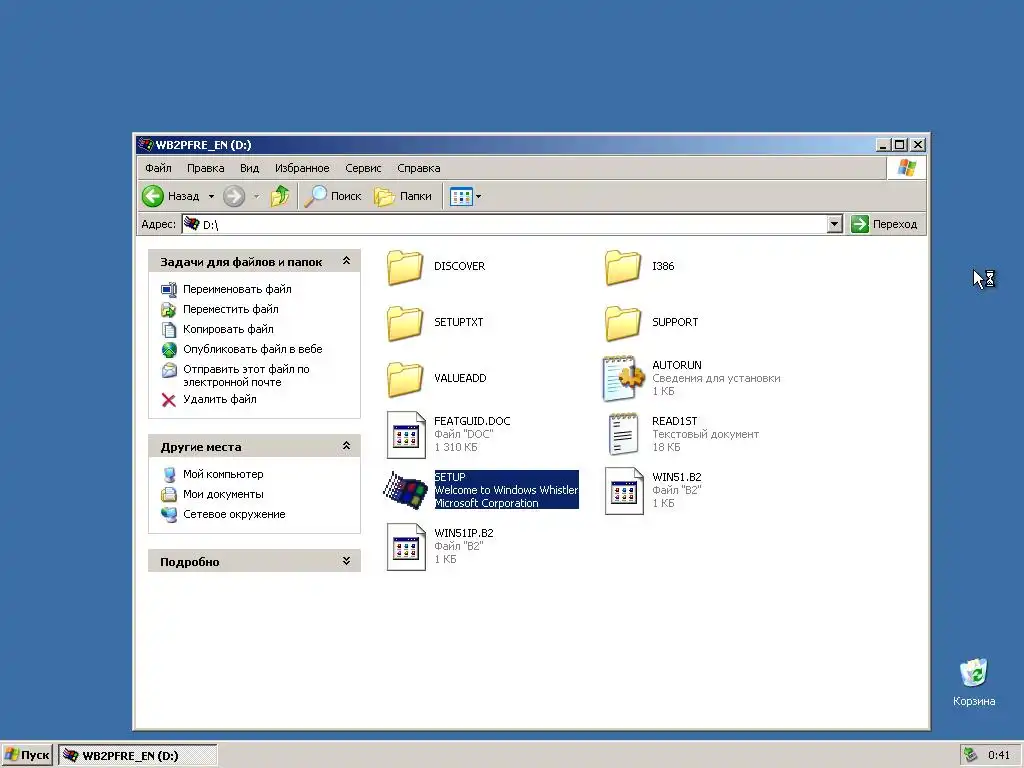Click the Windows flag logo in menu bar

coord(906,168)
